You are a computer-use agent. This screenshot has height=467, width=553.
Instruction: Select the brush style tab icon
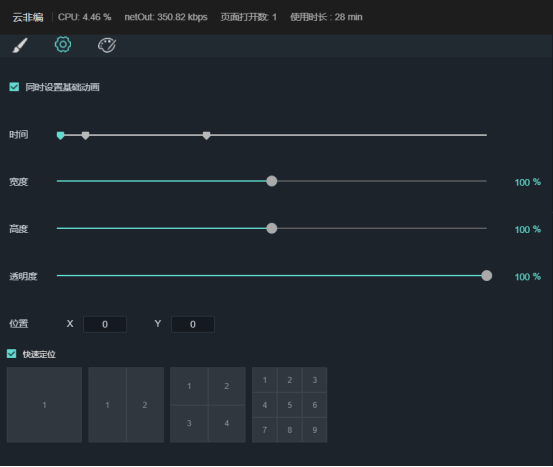20,46
